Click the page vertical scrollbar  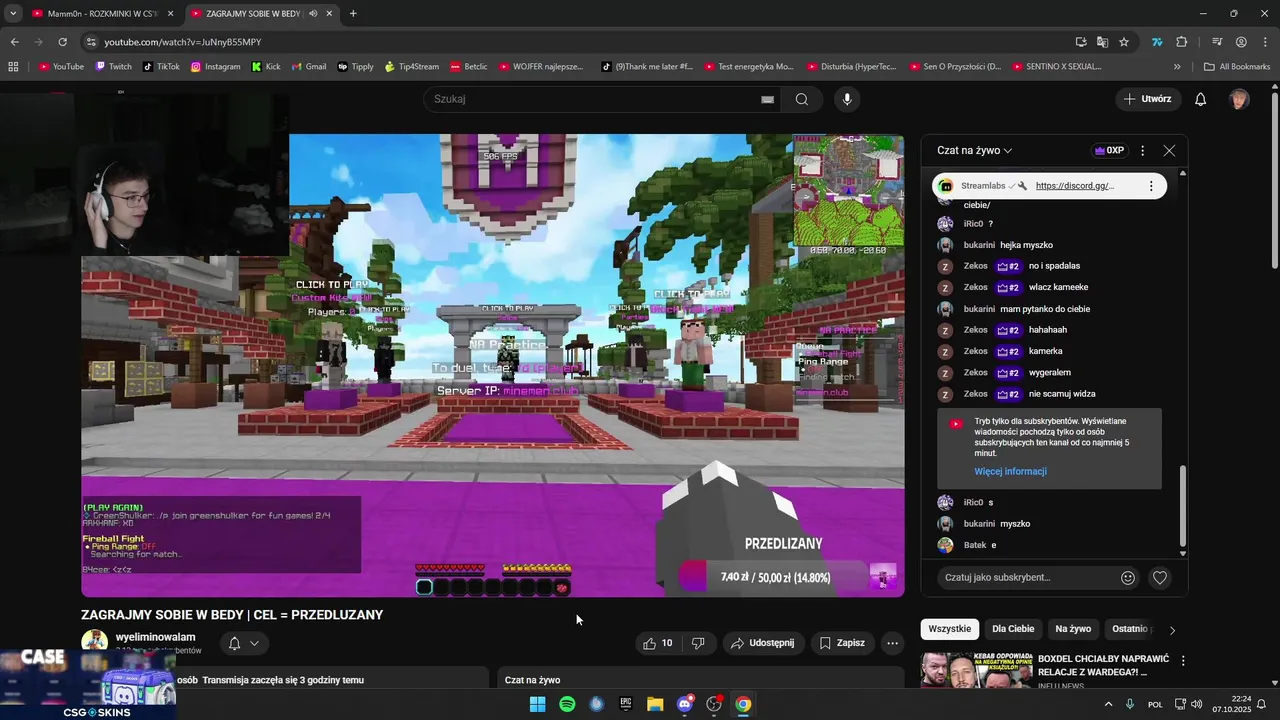click(x=1274, y=180)
